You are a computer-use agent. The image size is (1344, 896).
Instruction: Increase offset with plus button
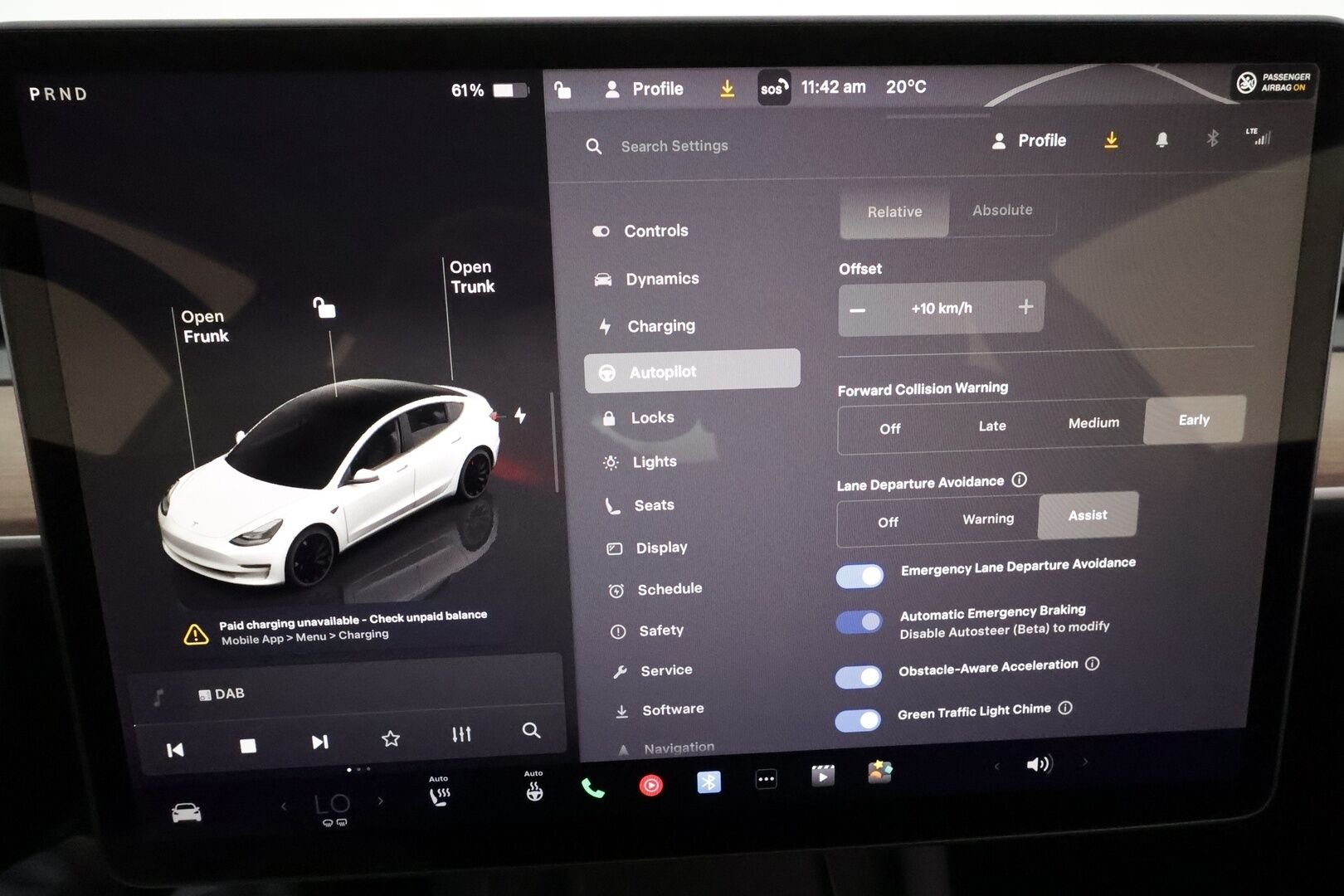tap(1025, 307)
